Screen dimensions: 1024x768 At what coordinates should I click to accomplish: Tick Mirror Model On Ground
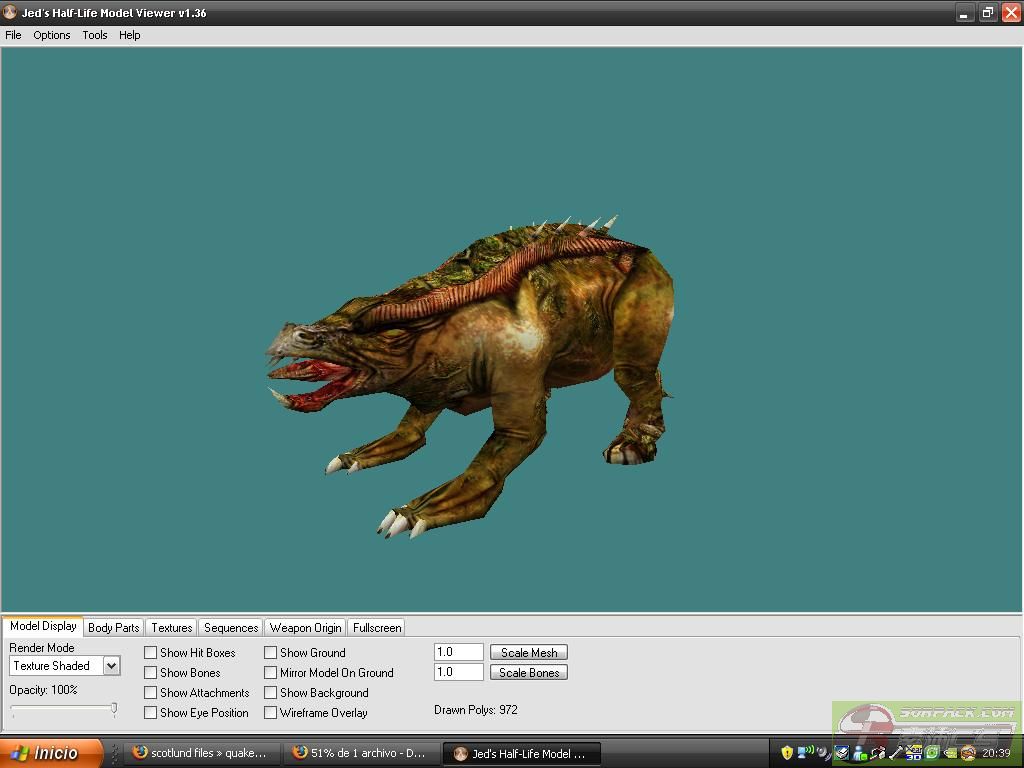[x=271, y=673]
